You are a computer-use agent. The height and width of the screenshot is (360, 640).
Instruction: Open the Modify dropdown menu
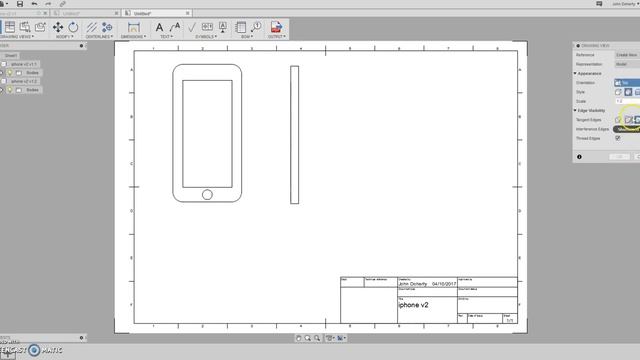[64, 37]
